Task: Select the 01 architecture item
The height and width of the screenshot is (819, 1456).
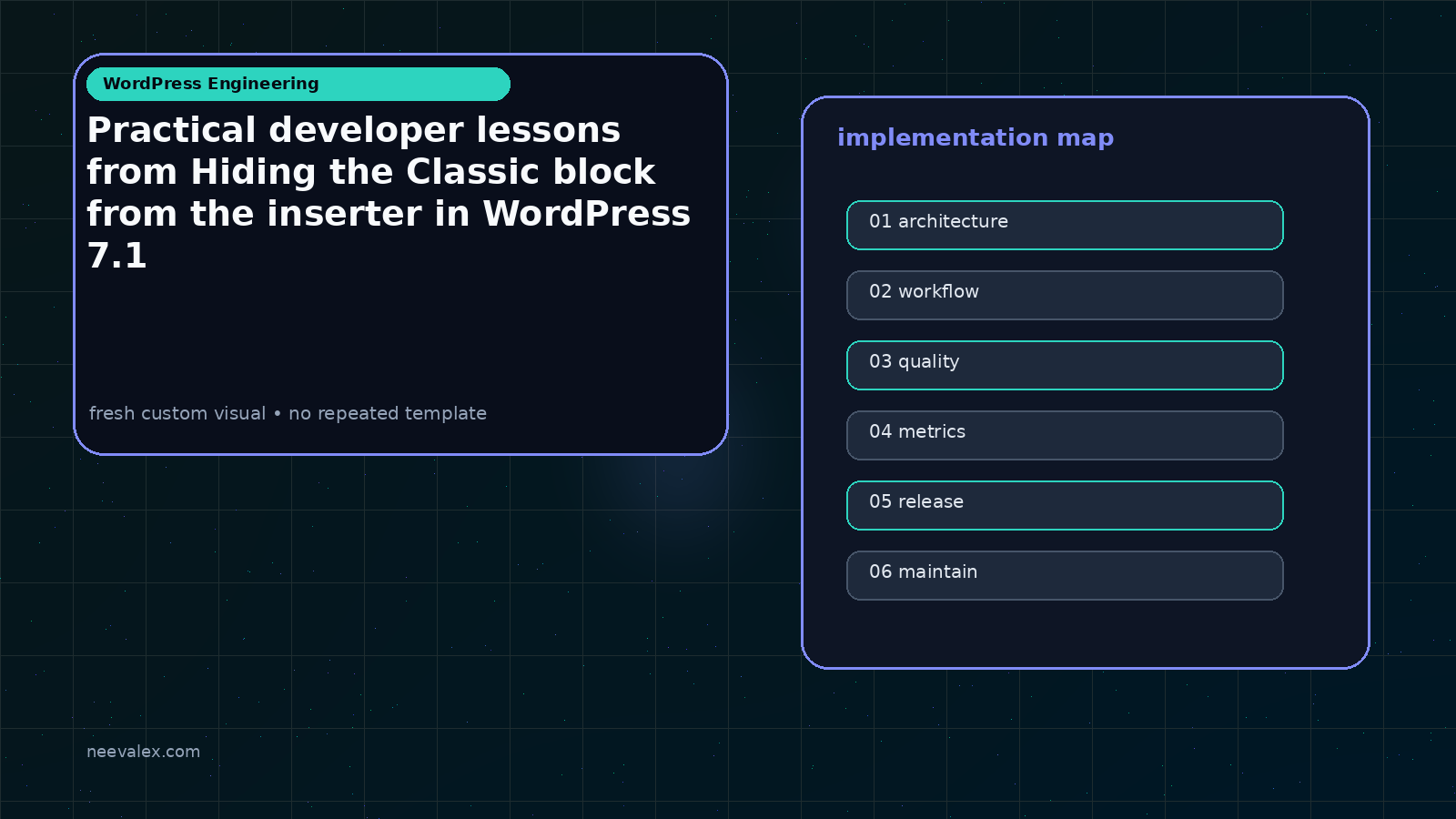Action: tap(1065, 225)
